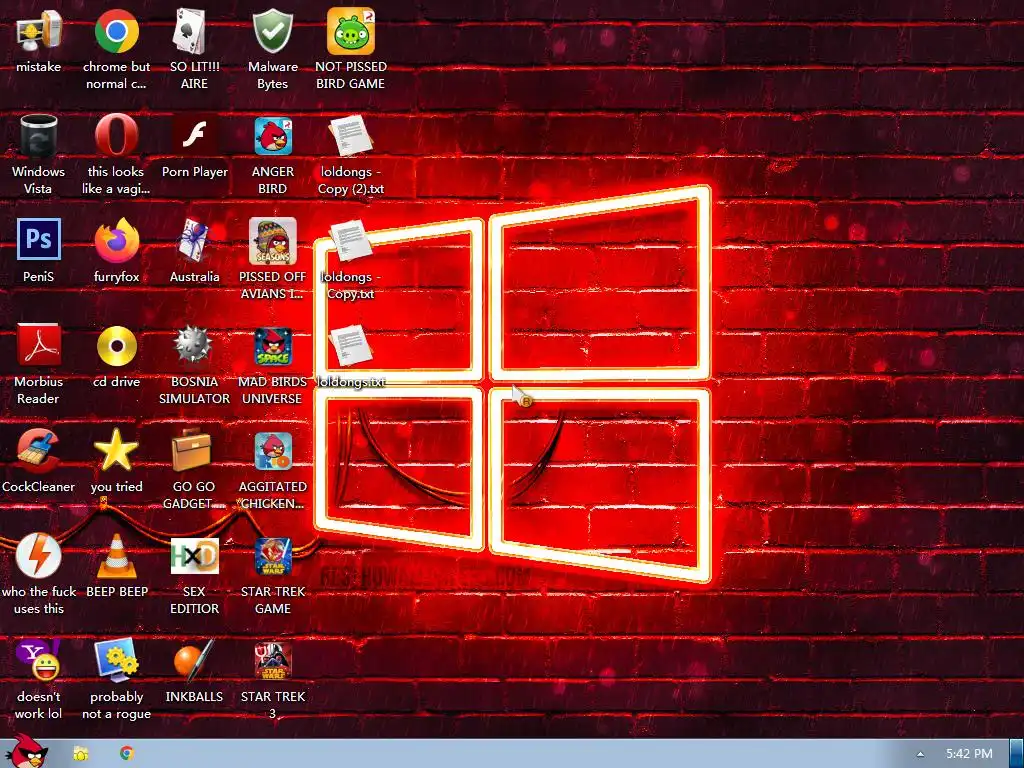
Task: Click the 5:42 PM taskbar clock
Action: 969,754
